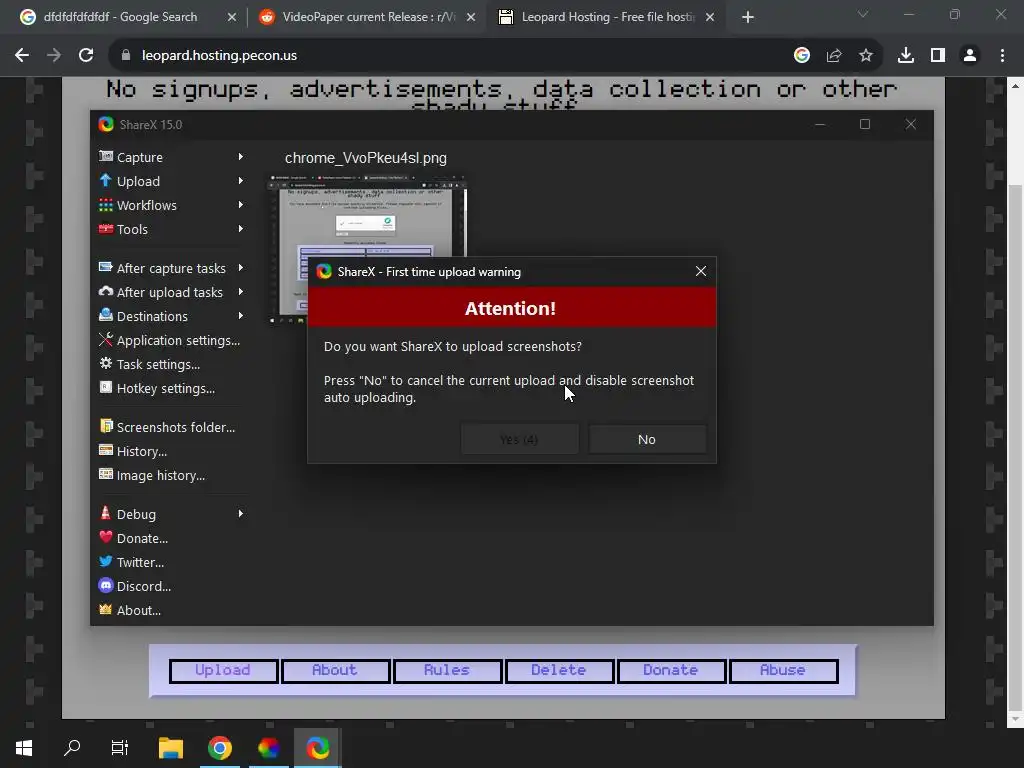
Task: Click the Image history icon
Action: 106,474
